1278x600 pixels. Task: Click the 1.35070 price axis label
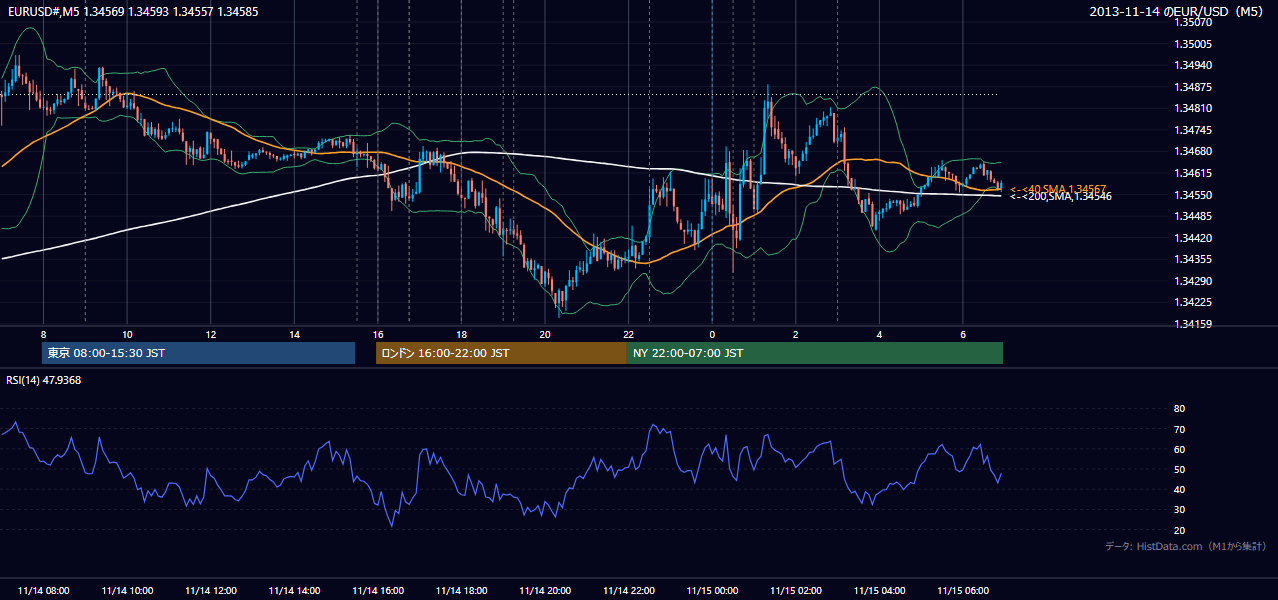tap(1192, 22)
